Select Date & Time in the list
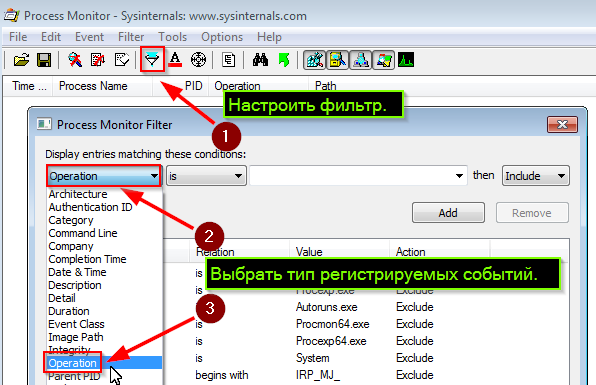Image resolution: width=596 pixels, height=385 pixels. pyautogui.click(x=105, y=272)
